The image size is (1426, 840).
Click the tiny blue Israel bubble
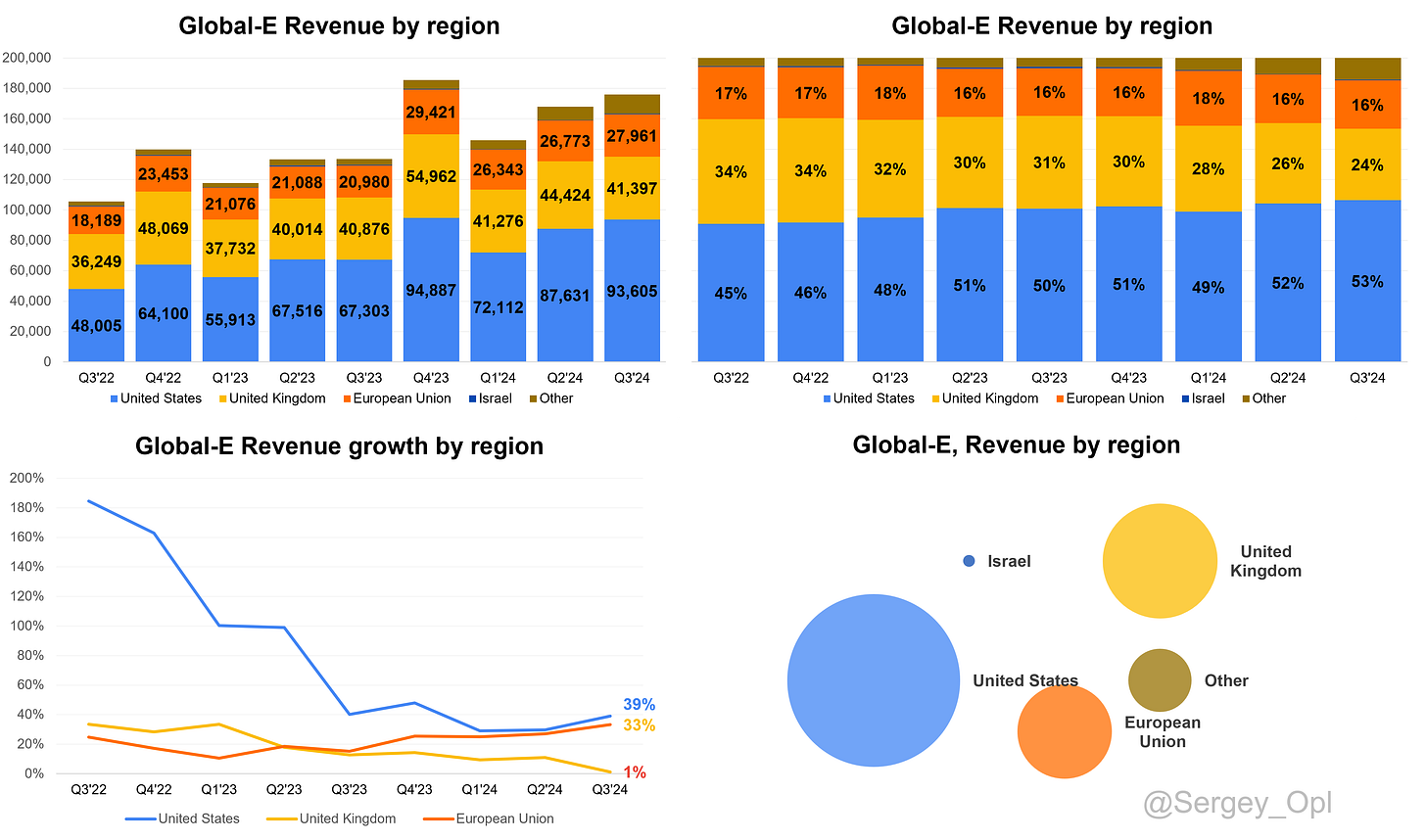[x=970, y=561]
